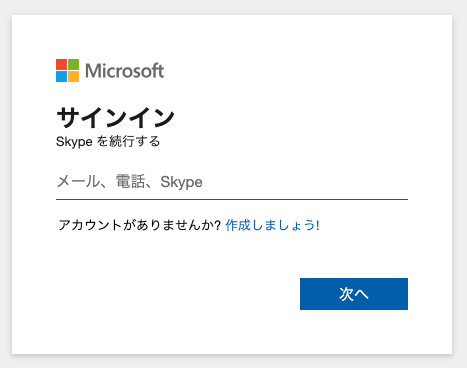Click the red square of Microsoft logo

click(x=61, y=64)
